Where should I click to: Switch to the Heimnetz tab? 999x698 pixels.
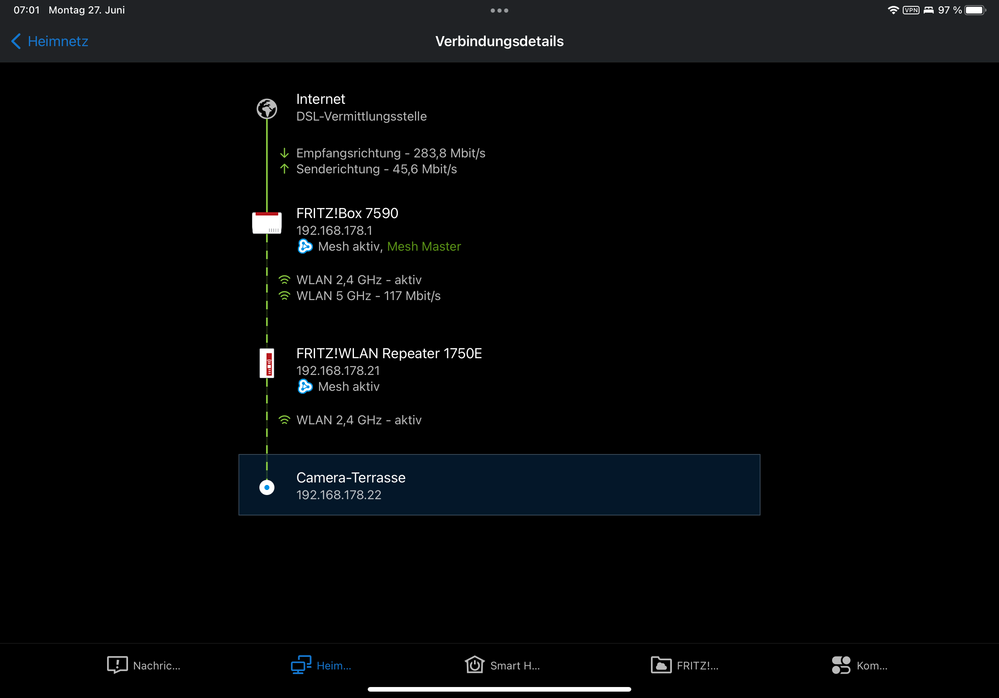[321, 665]
